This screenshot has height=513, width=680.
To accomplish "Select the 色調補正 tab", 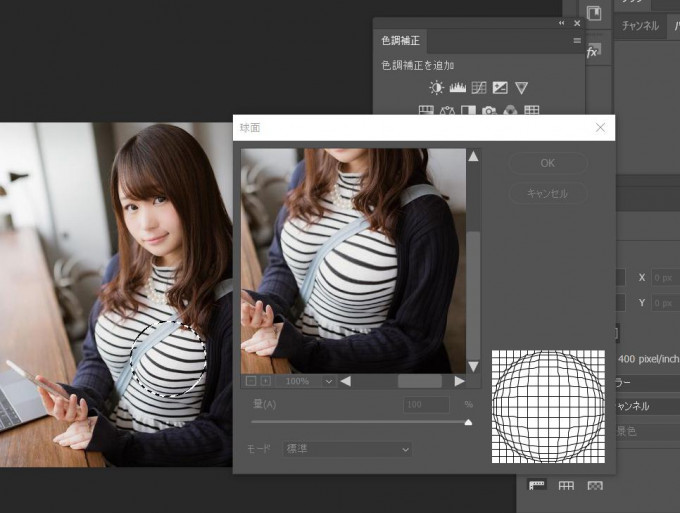I will 400,41.
